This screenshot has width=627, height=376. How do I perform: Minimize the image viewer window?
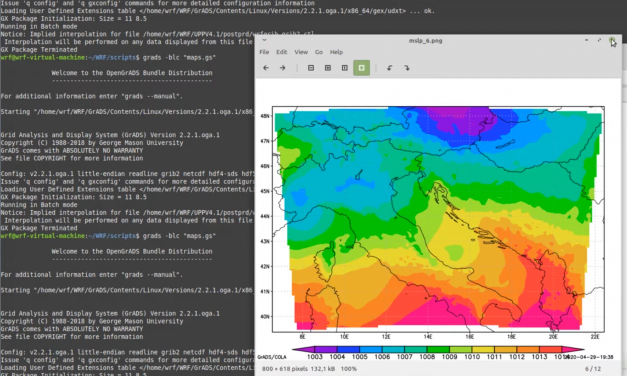point(586,40)
